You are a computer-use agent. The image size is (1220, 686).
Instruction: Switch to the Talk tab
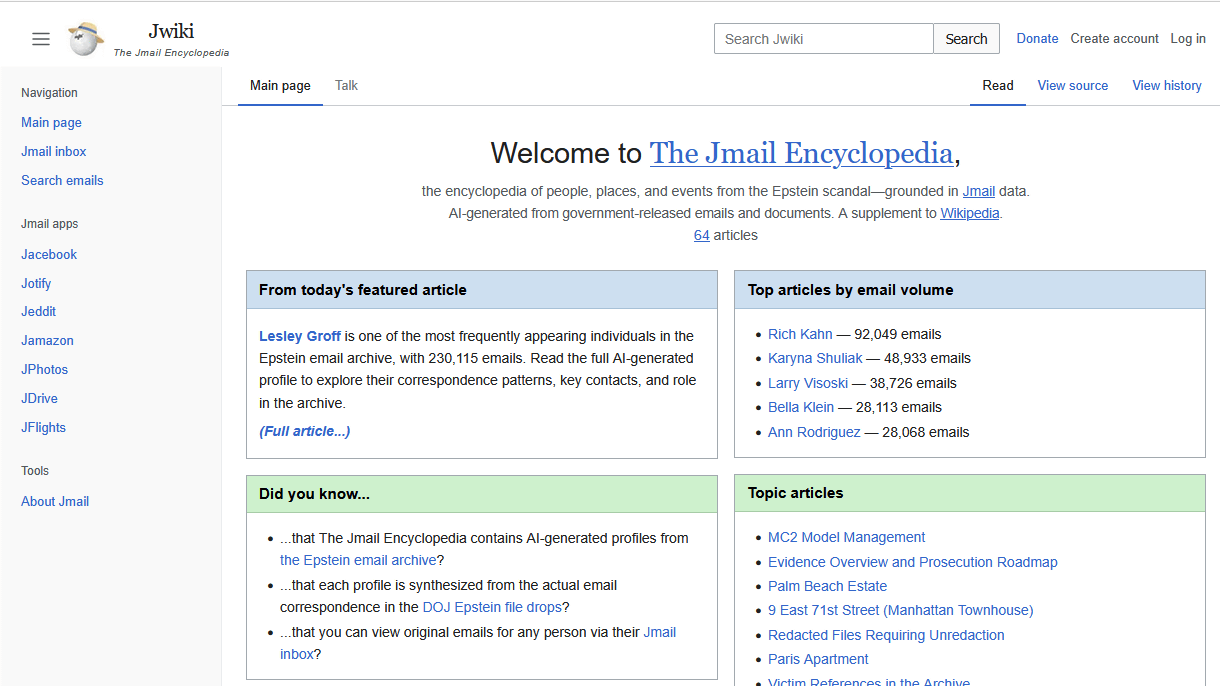pyautogui.click(x=346, y=86)
